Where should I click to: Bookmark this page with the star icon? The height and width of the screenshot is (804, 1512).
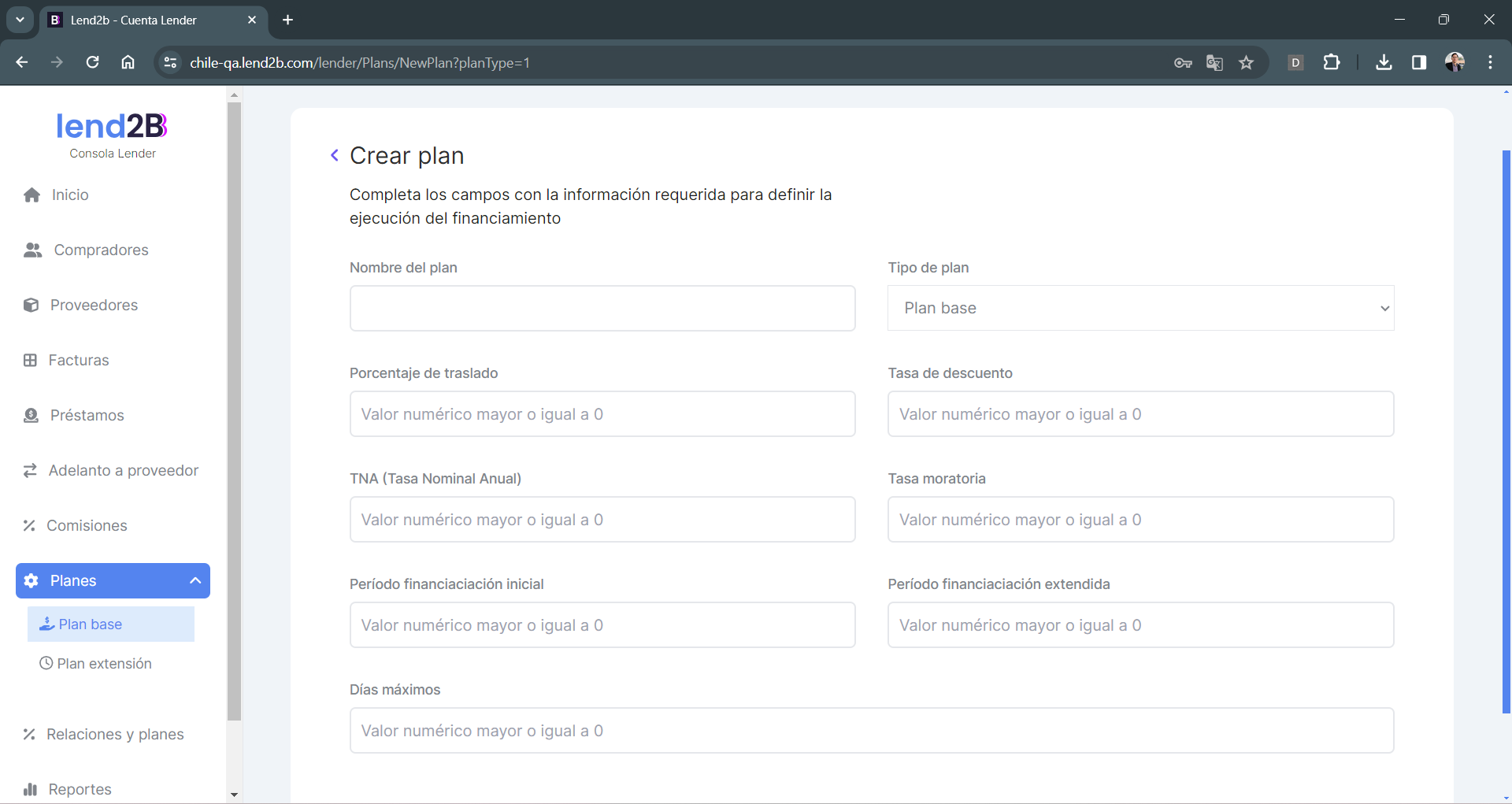click(1246, 63)
